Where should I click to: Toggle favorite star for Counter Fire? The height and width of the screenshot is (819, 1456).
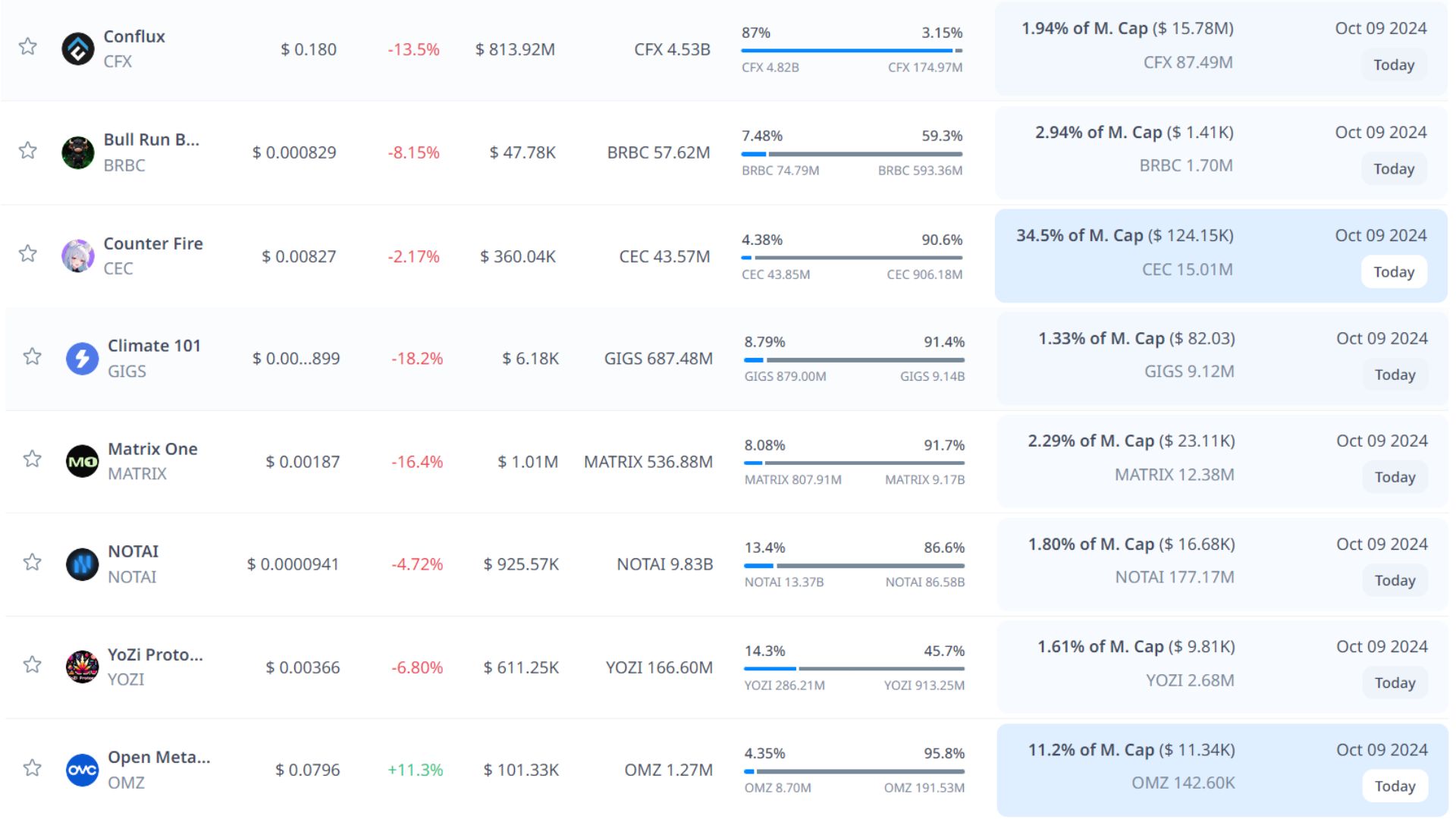[x=28, y=253]
